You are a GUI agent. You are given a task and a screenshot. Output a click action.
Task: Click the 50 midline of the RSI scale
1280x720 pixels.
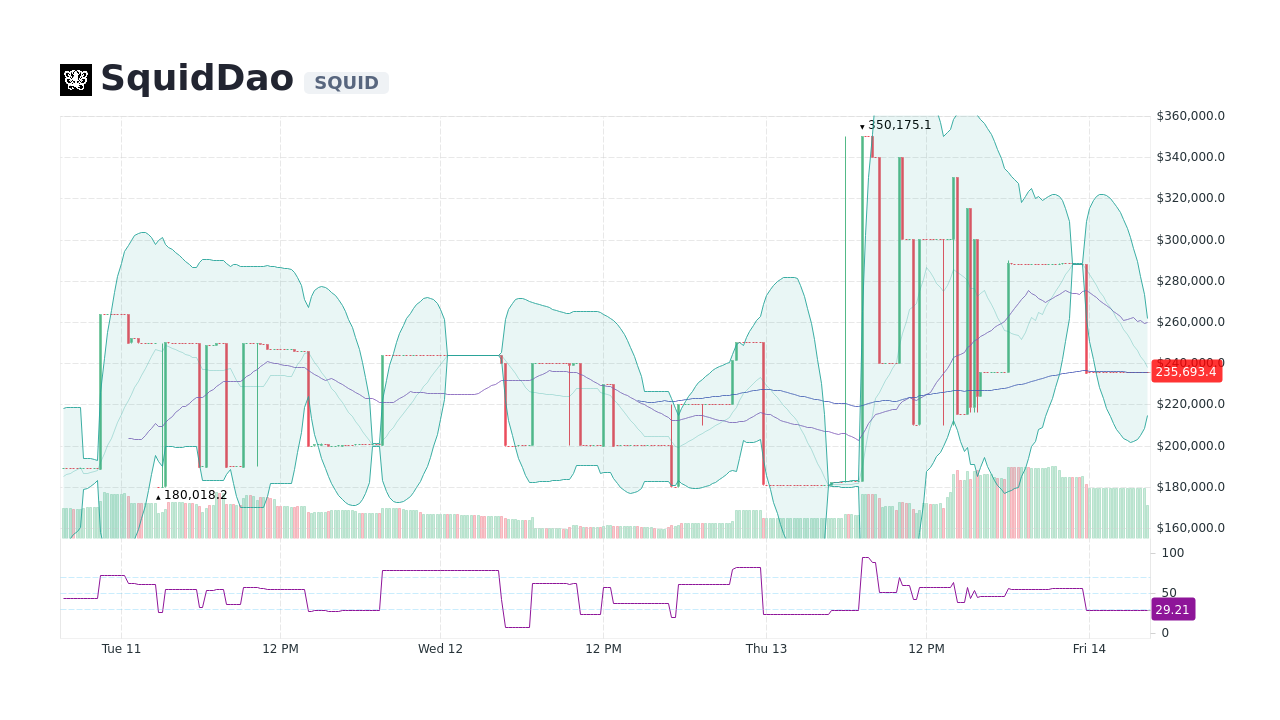pyautogui.click(x=1169, y=591)
